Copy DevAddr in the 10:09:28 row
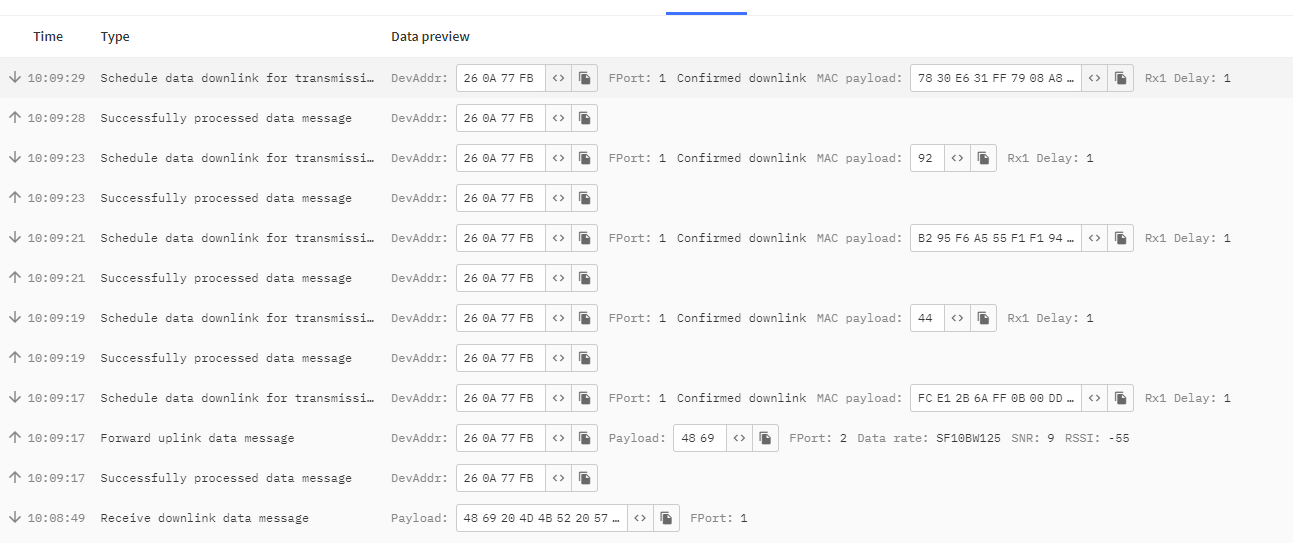This screenshot has height=543, width=1293. (585, 118)
